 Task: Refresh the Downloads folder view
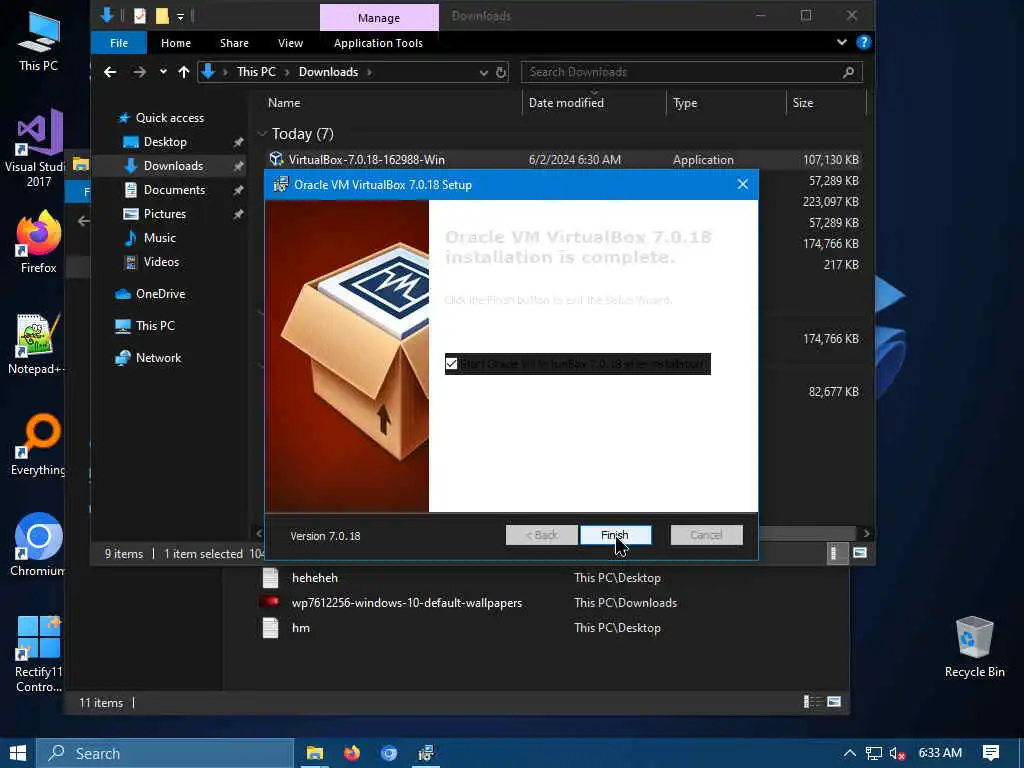point(501,72)
